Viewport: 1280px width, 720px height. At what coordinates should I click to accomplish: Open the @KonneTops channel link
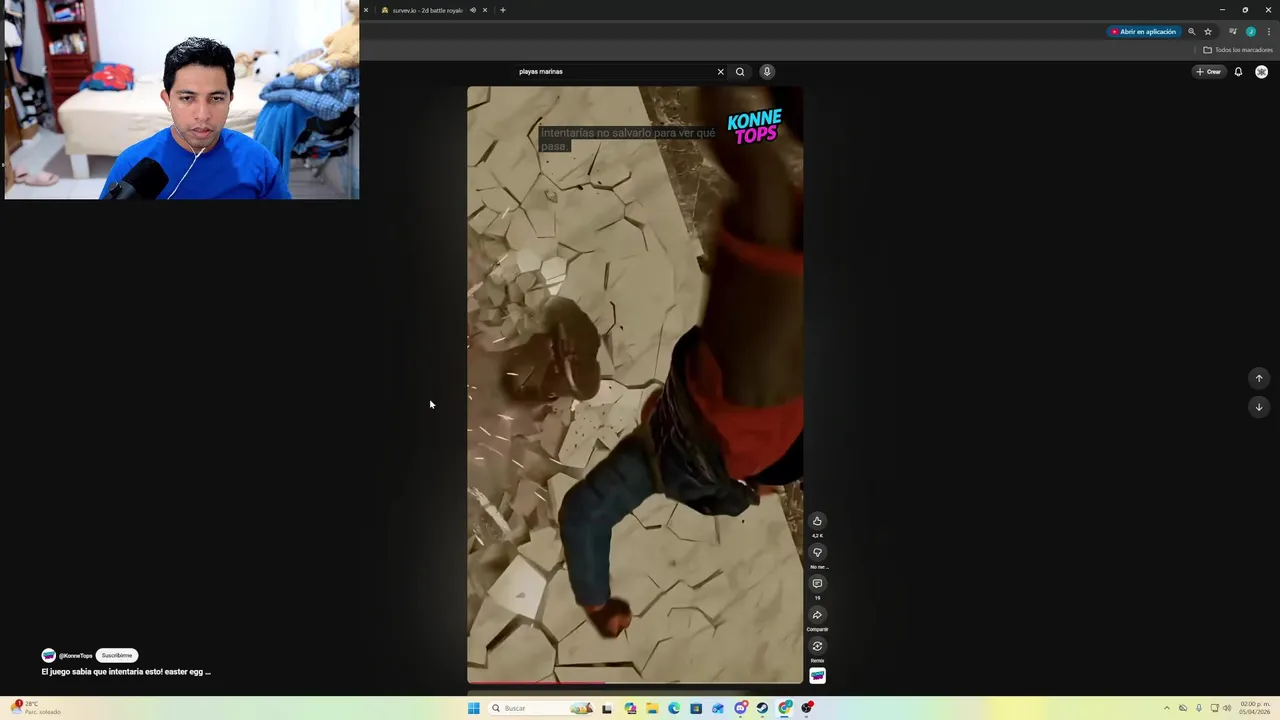pyautogui.click(x=75, y=656)
